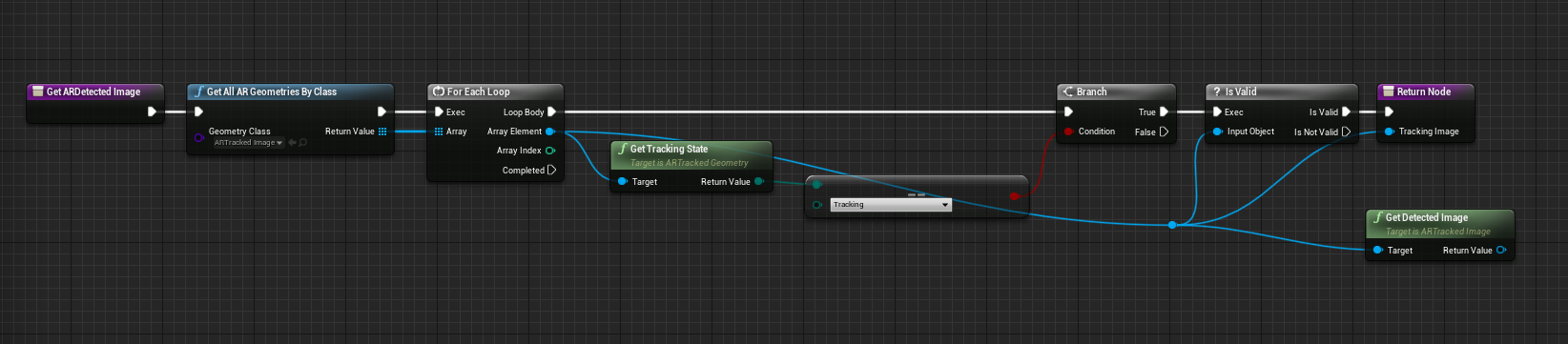Click the exec input pin on Return Node
1568x344 pixels.
click(1389, 111)
